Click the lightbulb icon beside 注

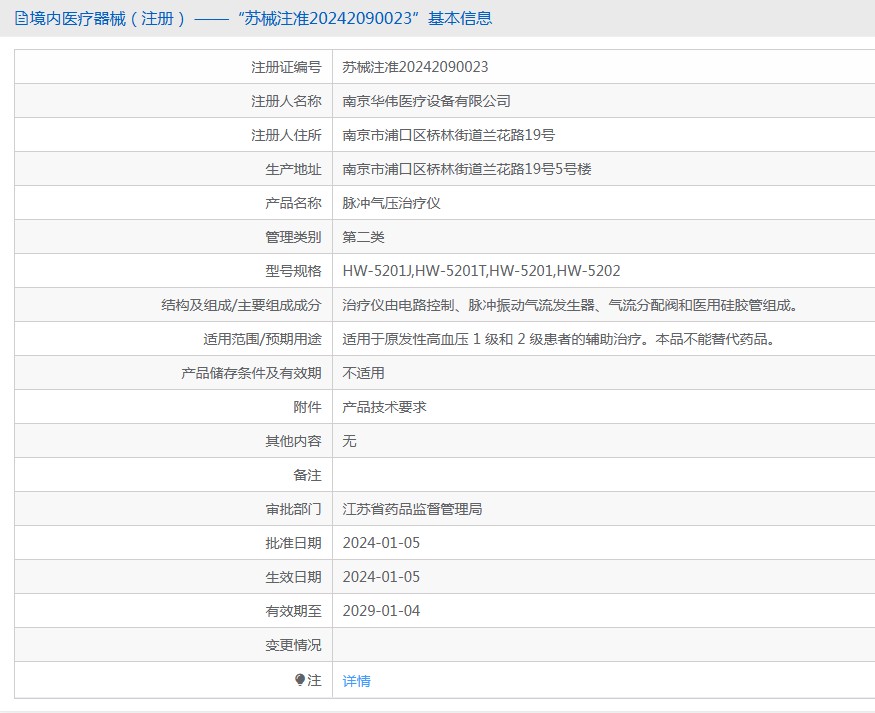click(300, 680)
